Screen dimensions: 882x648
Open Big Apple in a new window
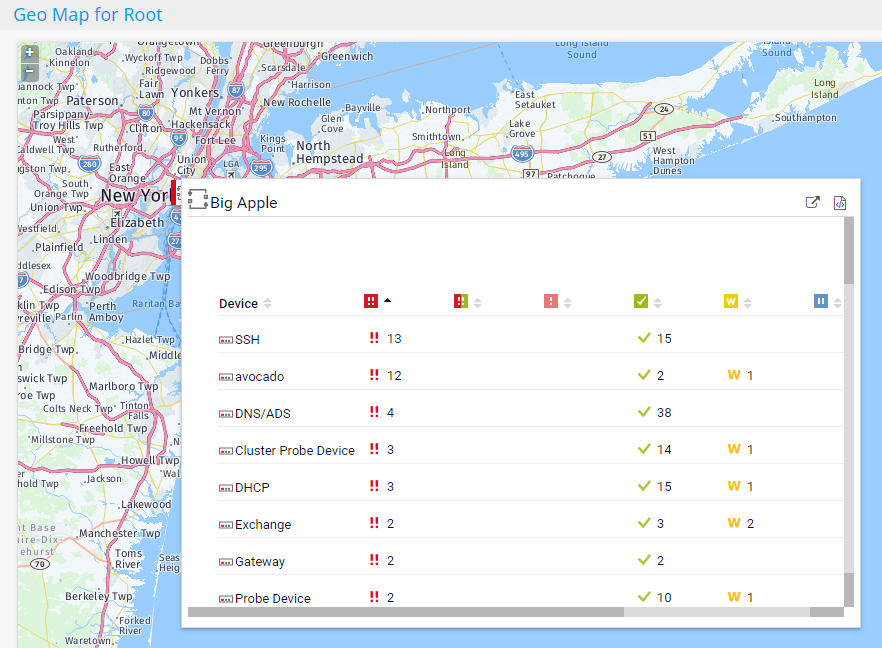point(813,202)
